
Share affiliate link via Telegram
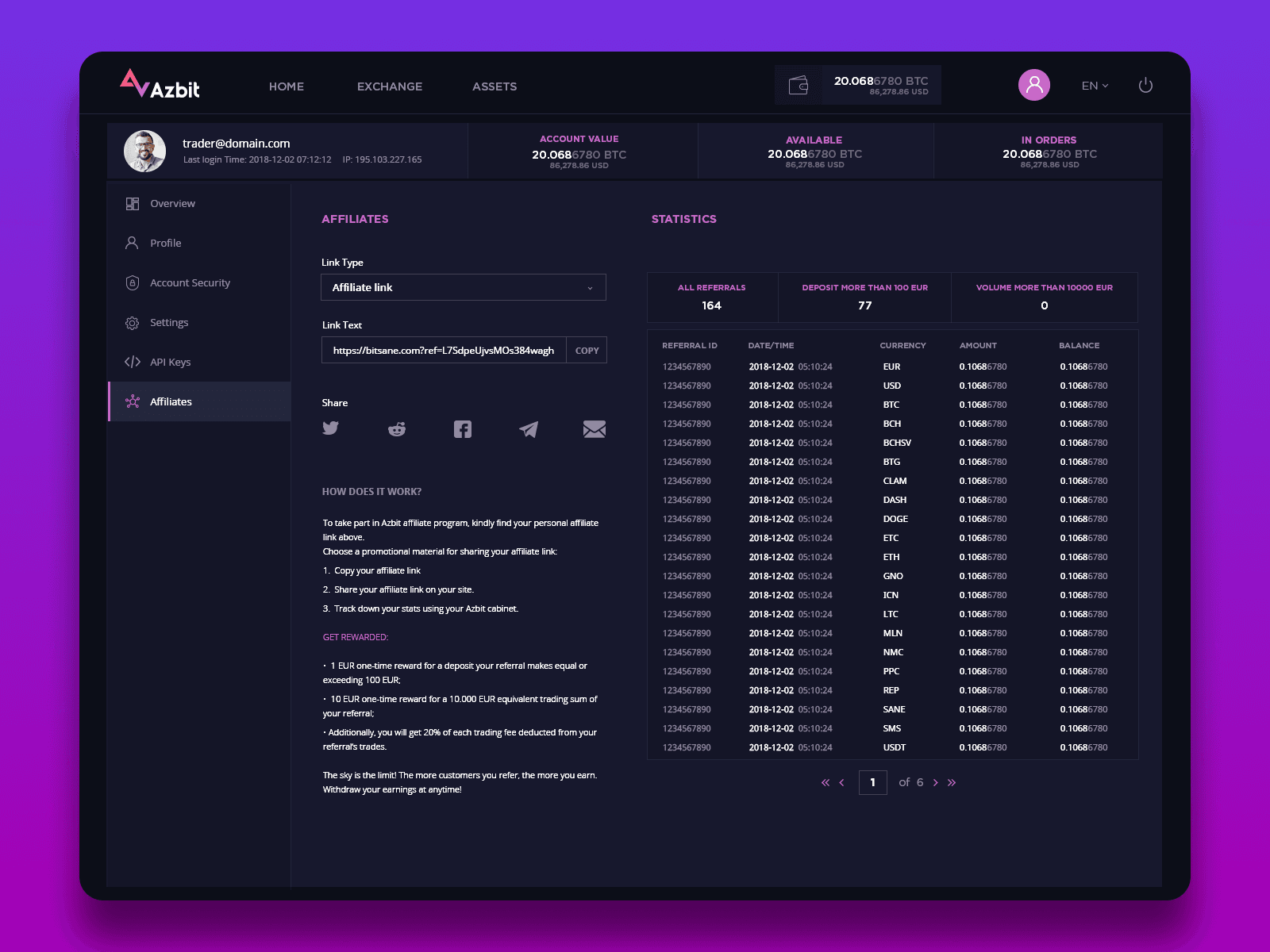(x=529, y=429)
